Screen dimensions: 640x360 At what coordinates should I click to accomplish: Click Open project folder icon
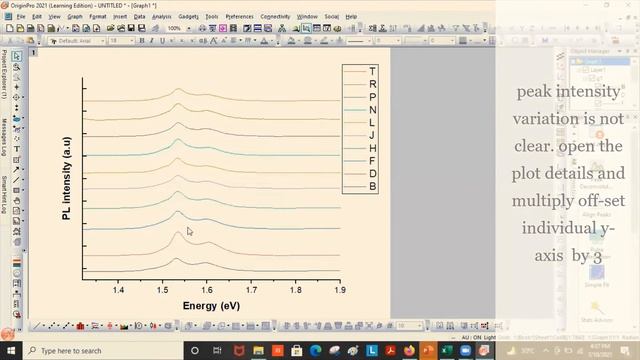pos(111,28)
